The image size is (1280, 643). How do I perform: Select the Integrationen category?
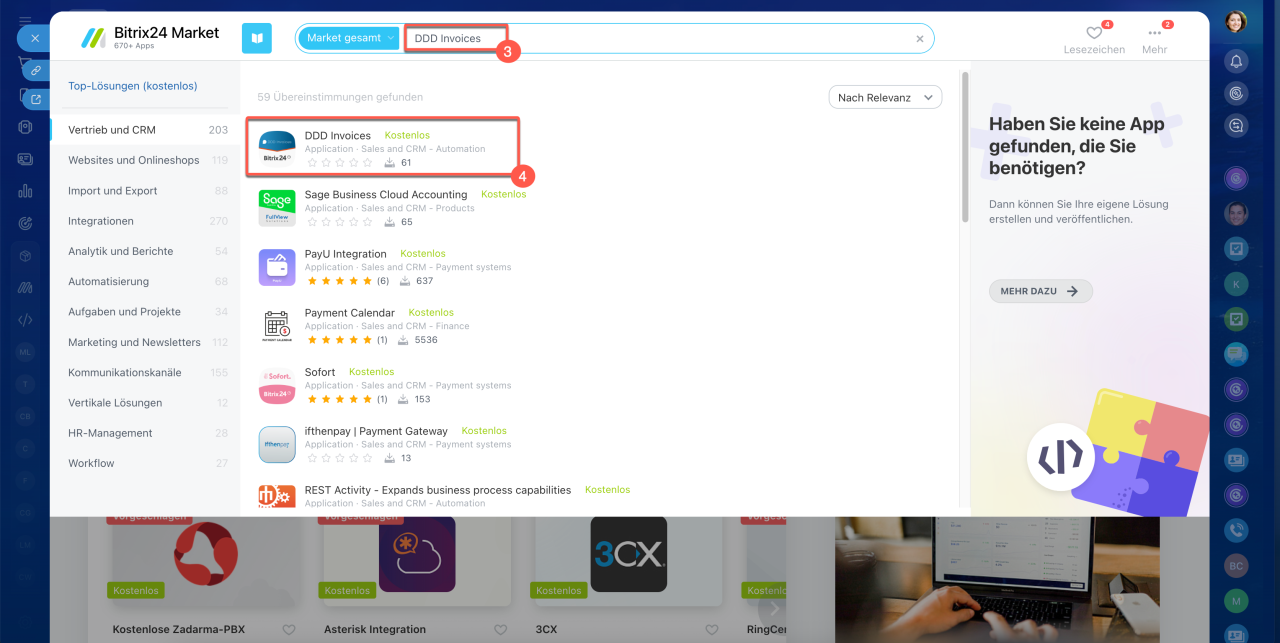click(x=147, y=221)
